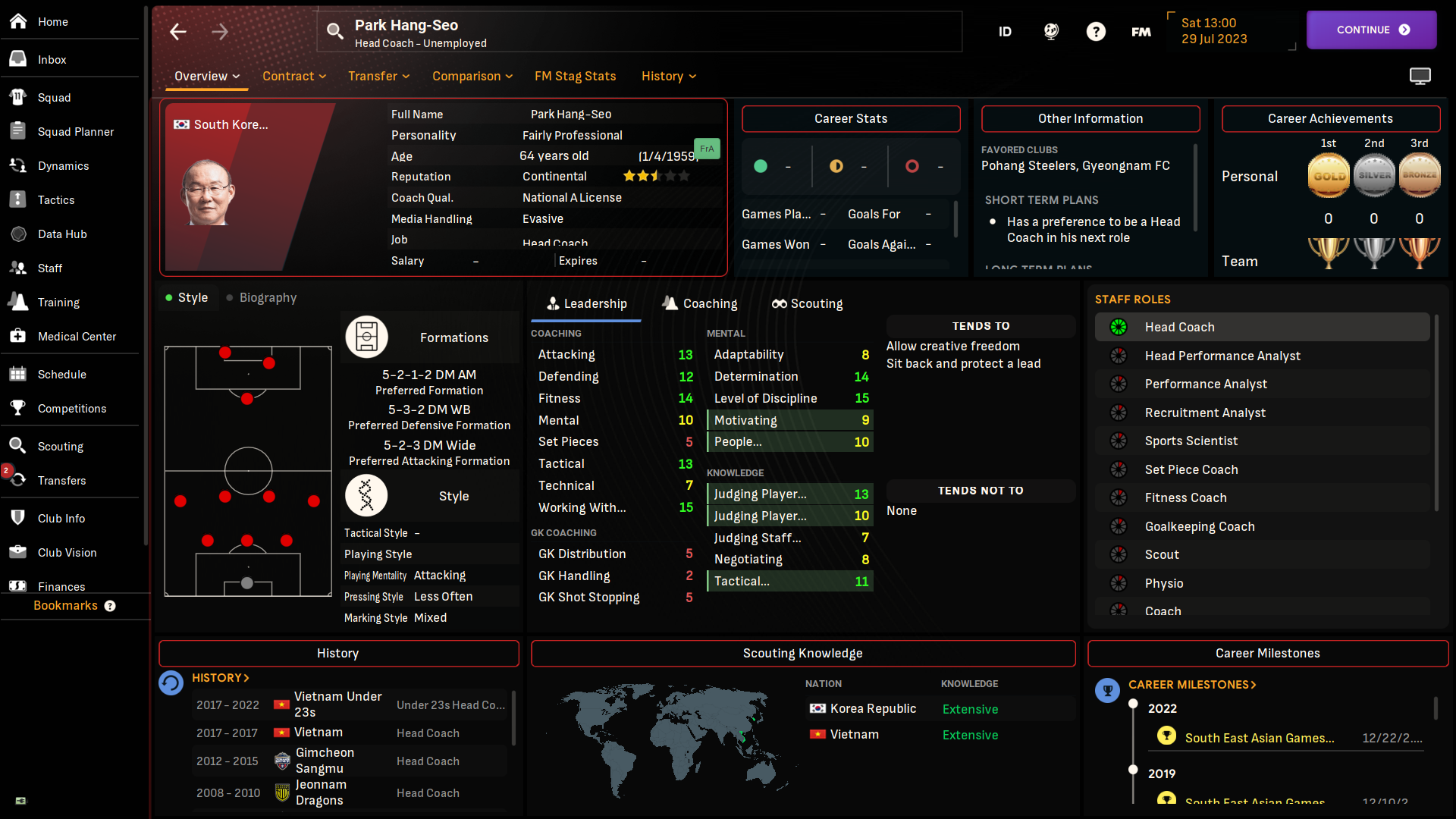Toggle the Head Performance Analyst role indicator
Screen dimensions: 1456x819
point(1119,356)
